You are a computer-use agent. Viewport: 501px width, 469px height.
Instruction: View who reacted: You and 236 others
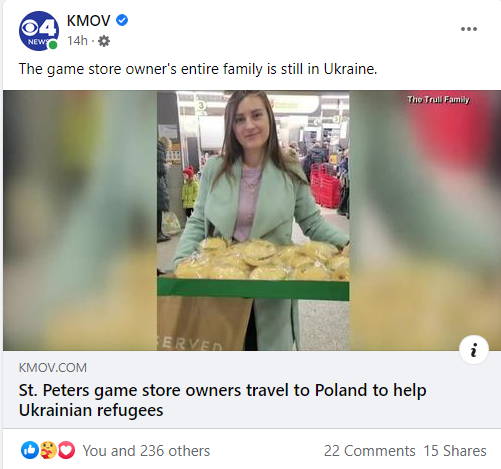click(x=146, y=451)
